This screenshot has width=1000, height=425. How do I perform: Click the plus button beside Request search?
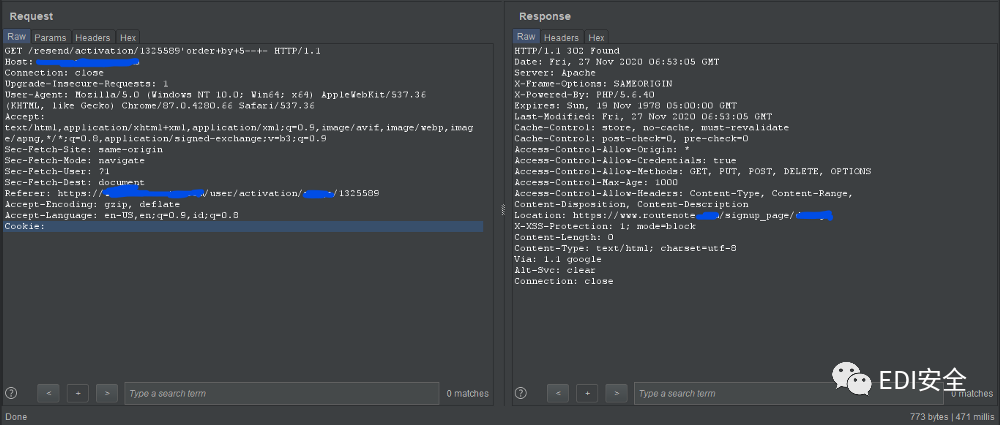(x=78, y=393)
